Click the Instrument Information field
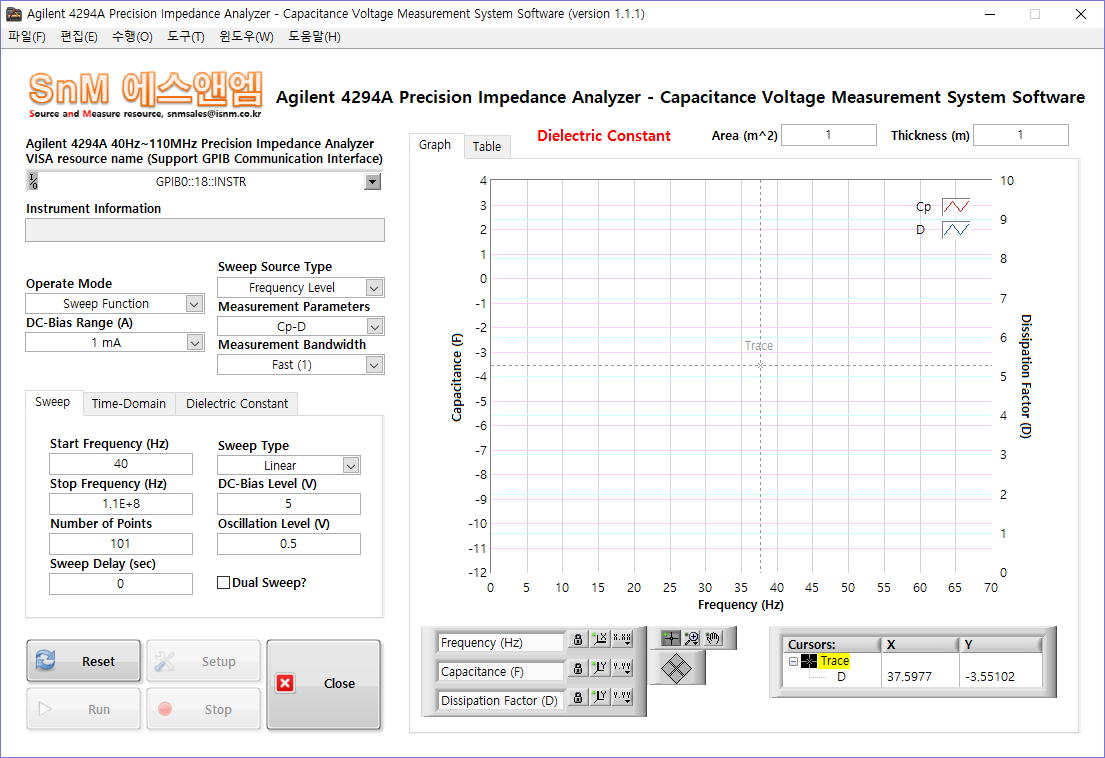This screenshot has width=1105, height=758. 205,230
